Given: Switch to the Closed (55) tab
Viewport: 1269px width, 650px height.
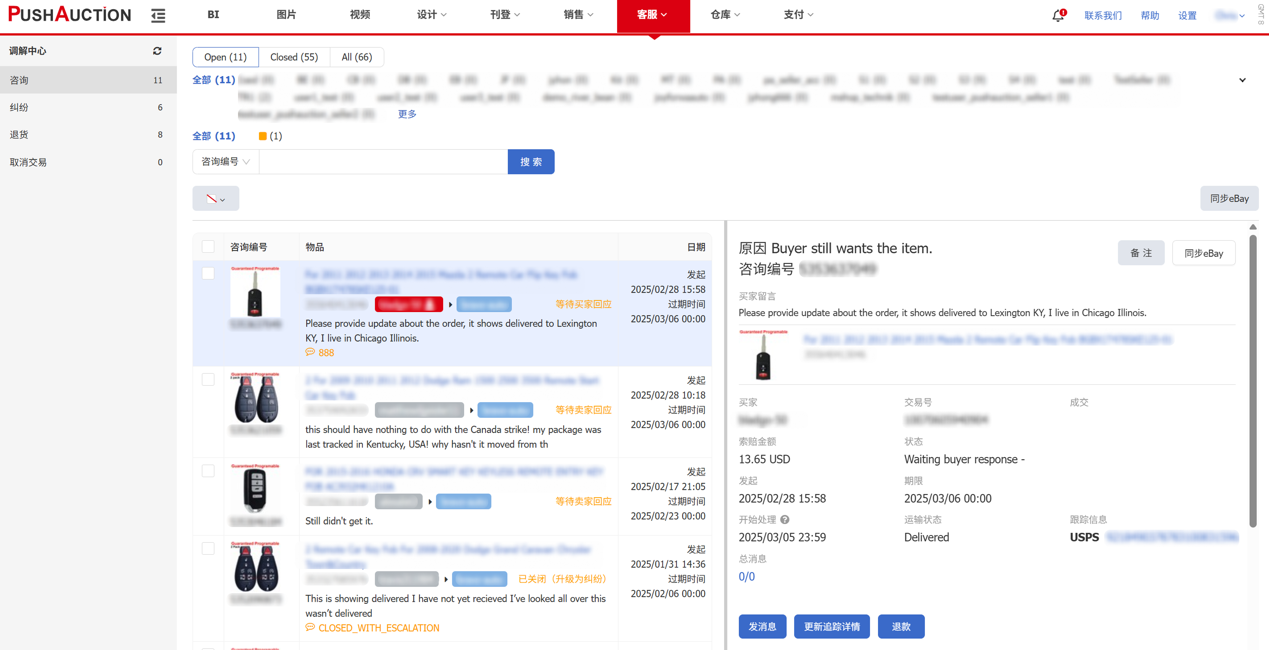Looking at the screenshot, I should [294, 57].
